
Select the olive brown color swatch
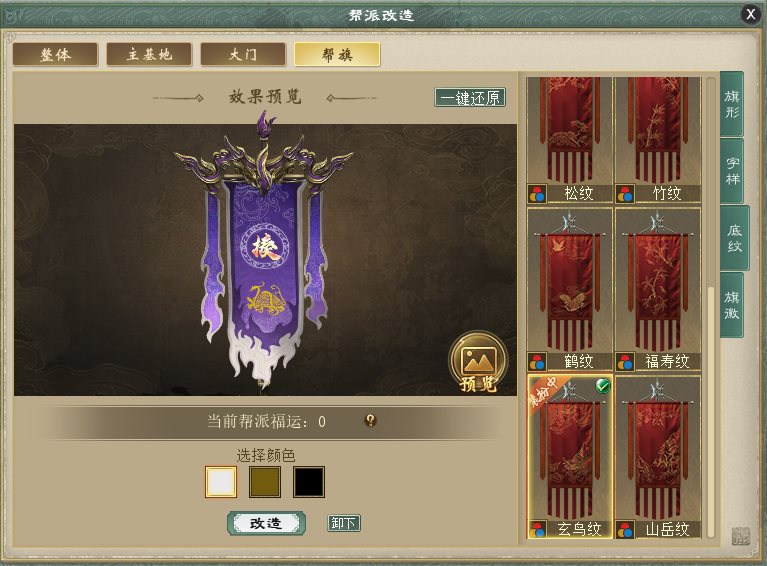pos(265,482)
